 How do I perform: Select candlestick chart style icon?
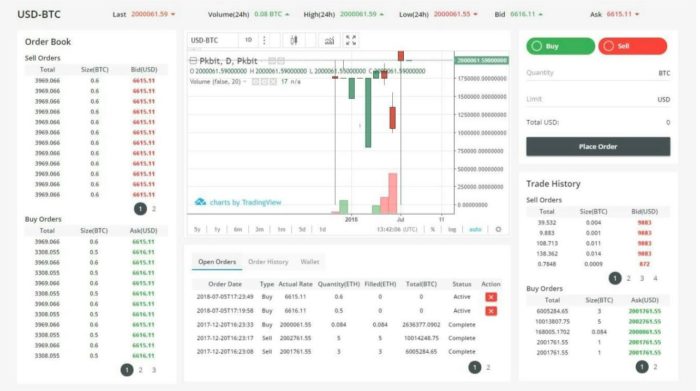(x=294, y=41)
